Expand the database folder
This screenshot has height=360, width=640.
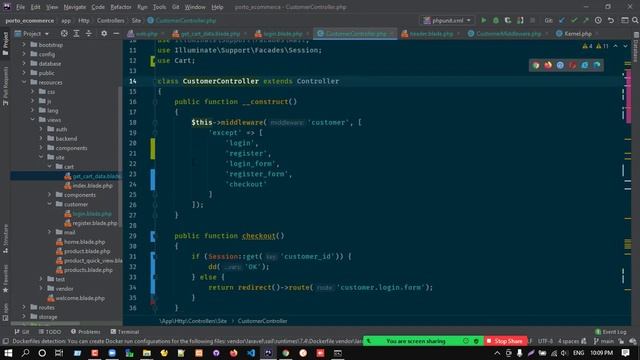tap(24, 63)
